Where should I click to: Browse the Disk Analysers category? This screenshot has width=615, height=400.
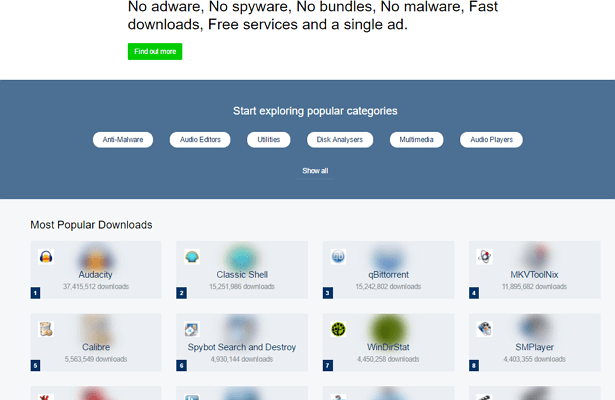click(340, 140)
